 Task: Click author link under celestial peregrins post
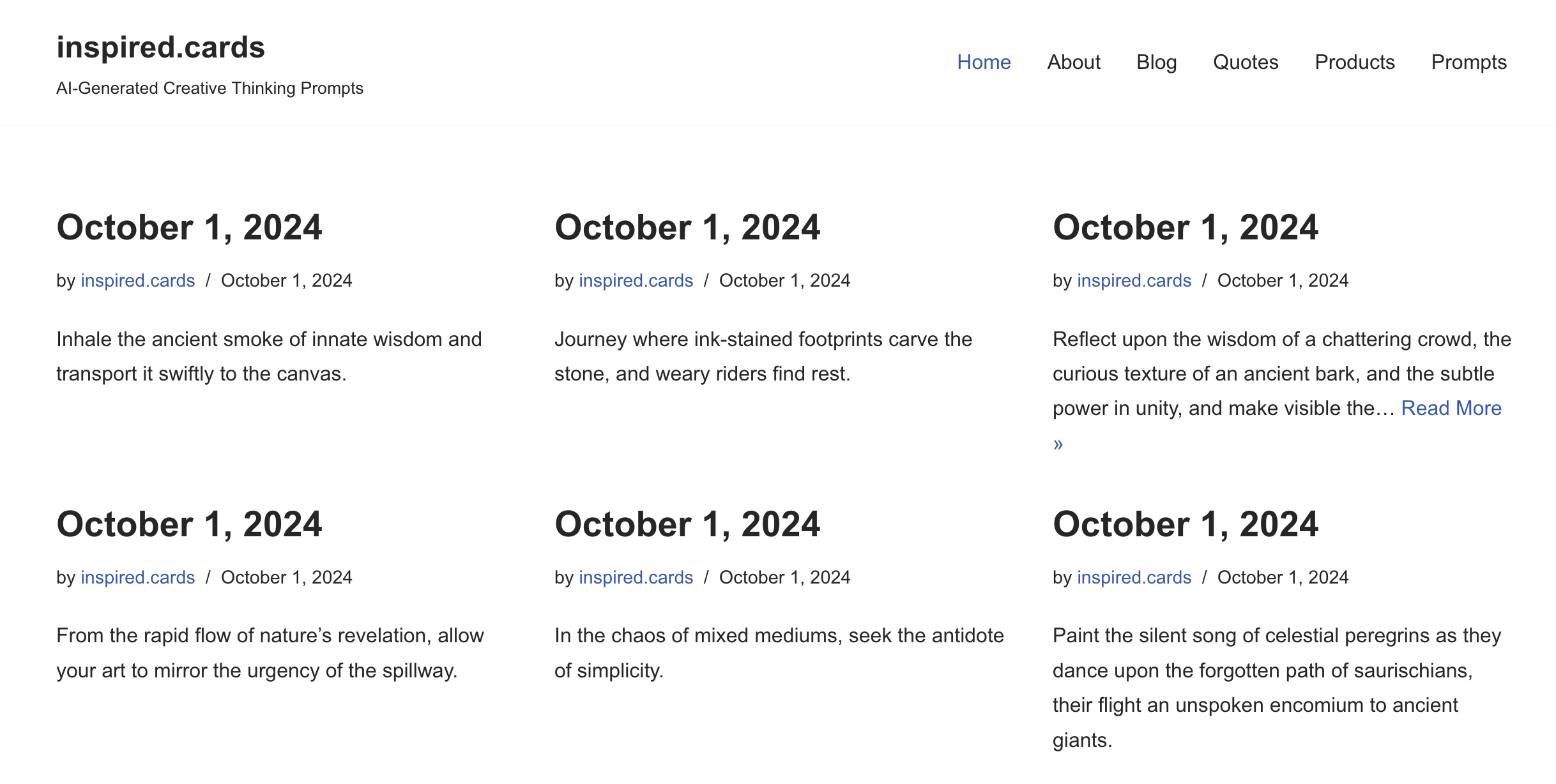(x=1134, y=578)
